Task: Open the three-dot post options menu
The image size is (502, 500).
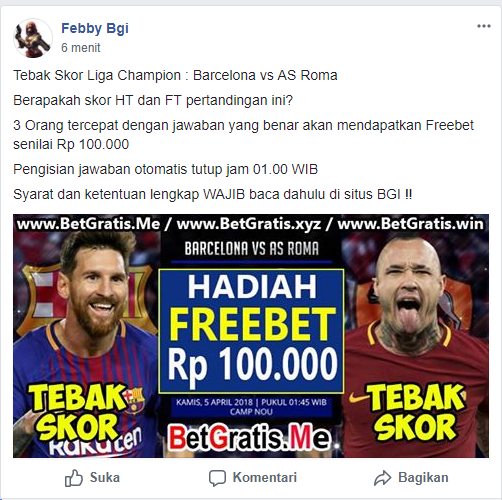Action: pyautogui.click(x=484, y=26)
